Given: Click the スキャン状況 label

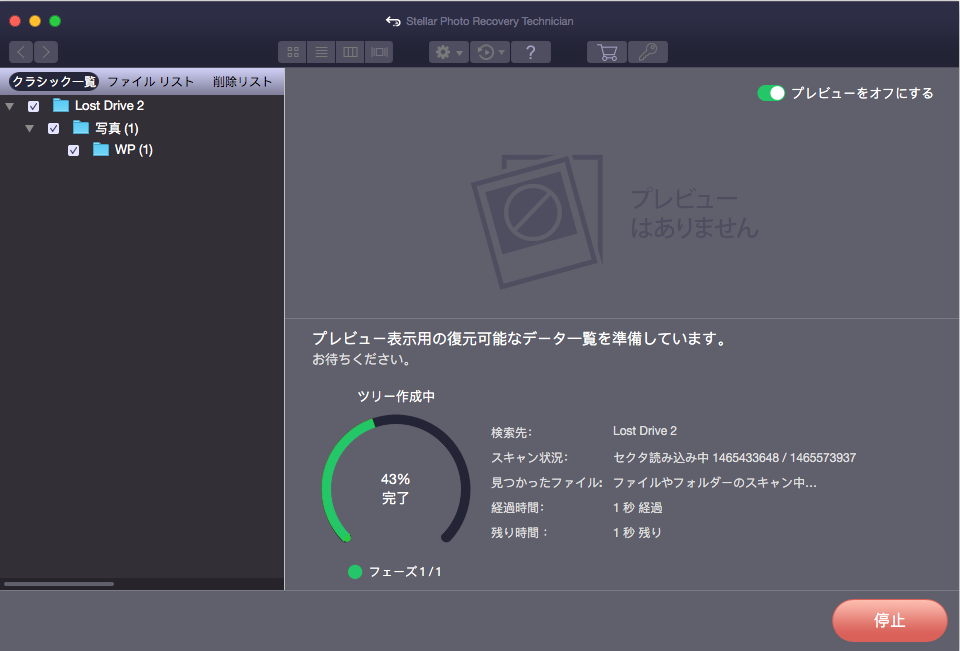Looking at the screenshot, I should pos(530,457).
